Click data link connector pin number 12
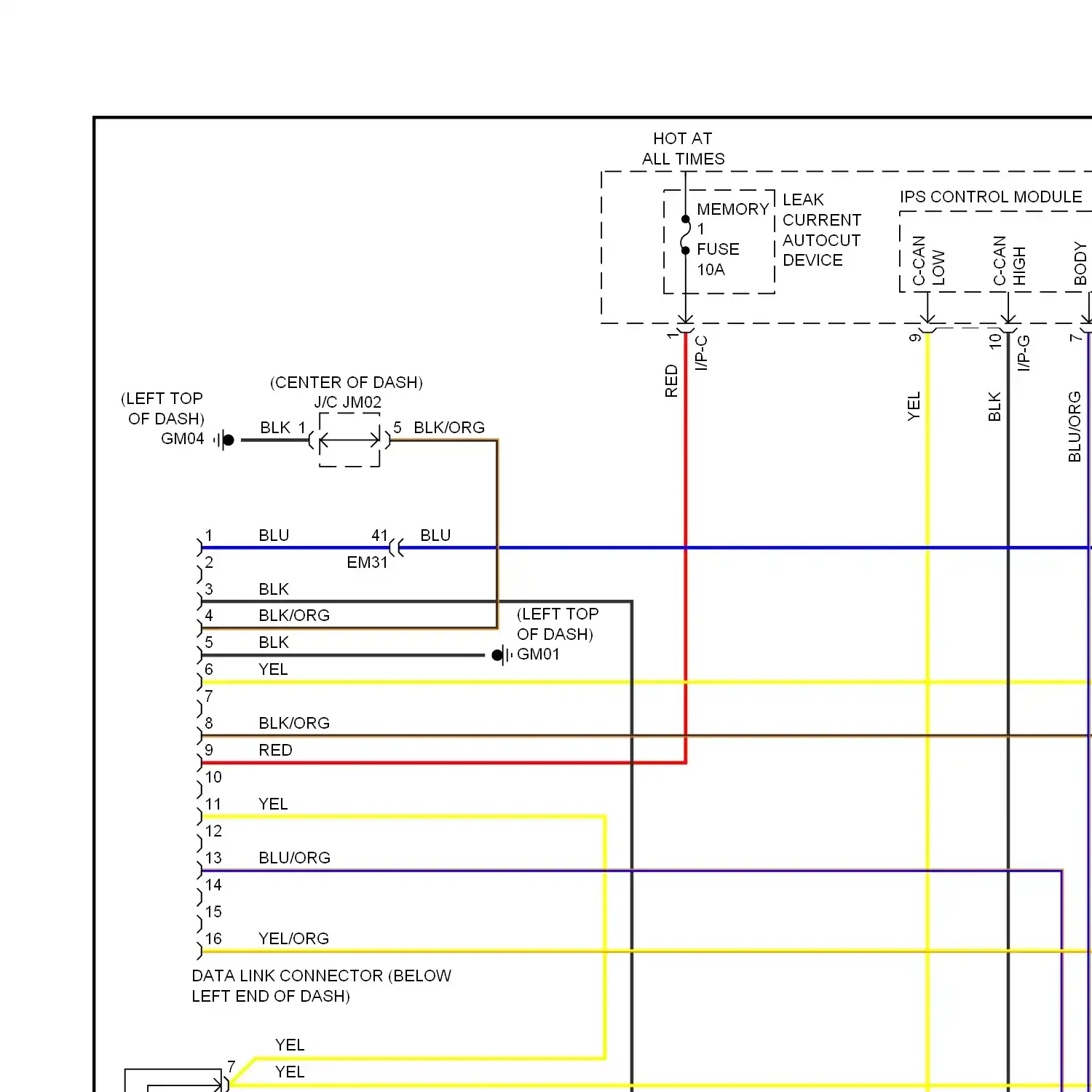This screenshot has height=1092, width=1092. (x=213, y=831)
